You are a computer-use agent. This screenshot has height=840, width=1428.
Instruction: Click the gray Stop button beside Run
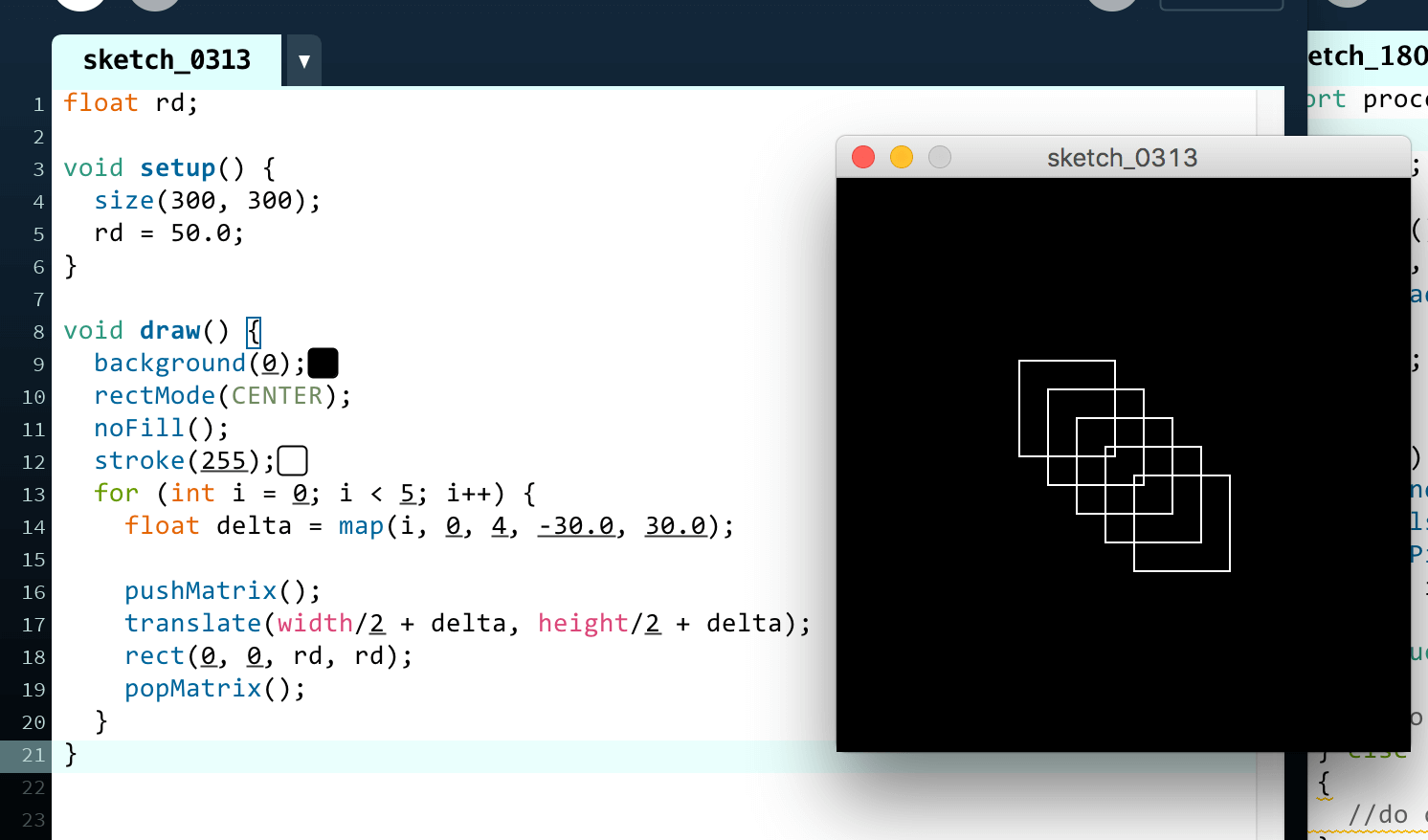154,3
